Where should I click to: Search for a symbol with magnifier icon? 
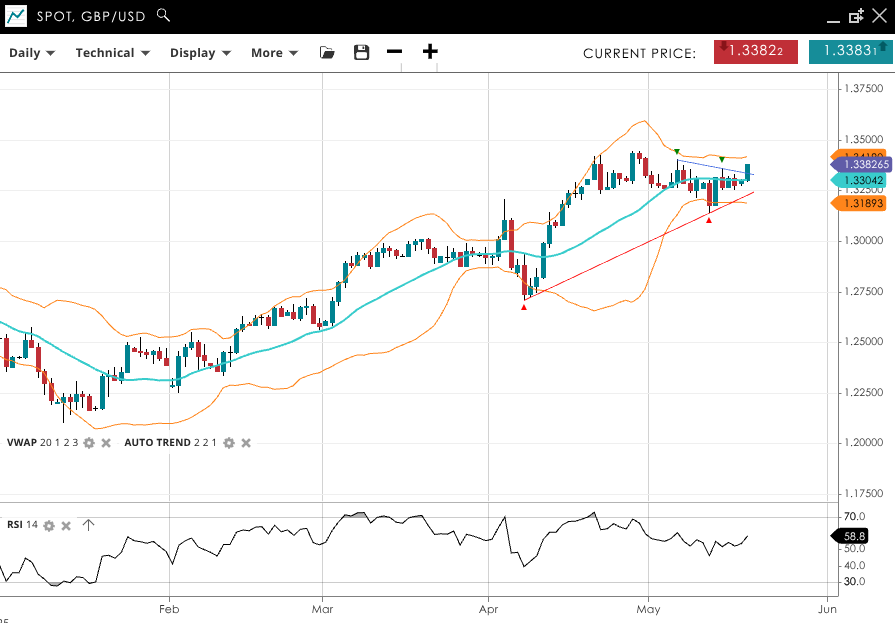tap(164, 16)
